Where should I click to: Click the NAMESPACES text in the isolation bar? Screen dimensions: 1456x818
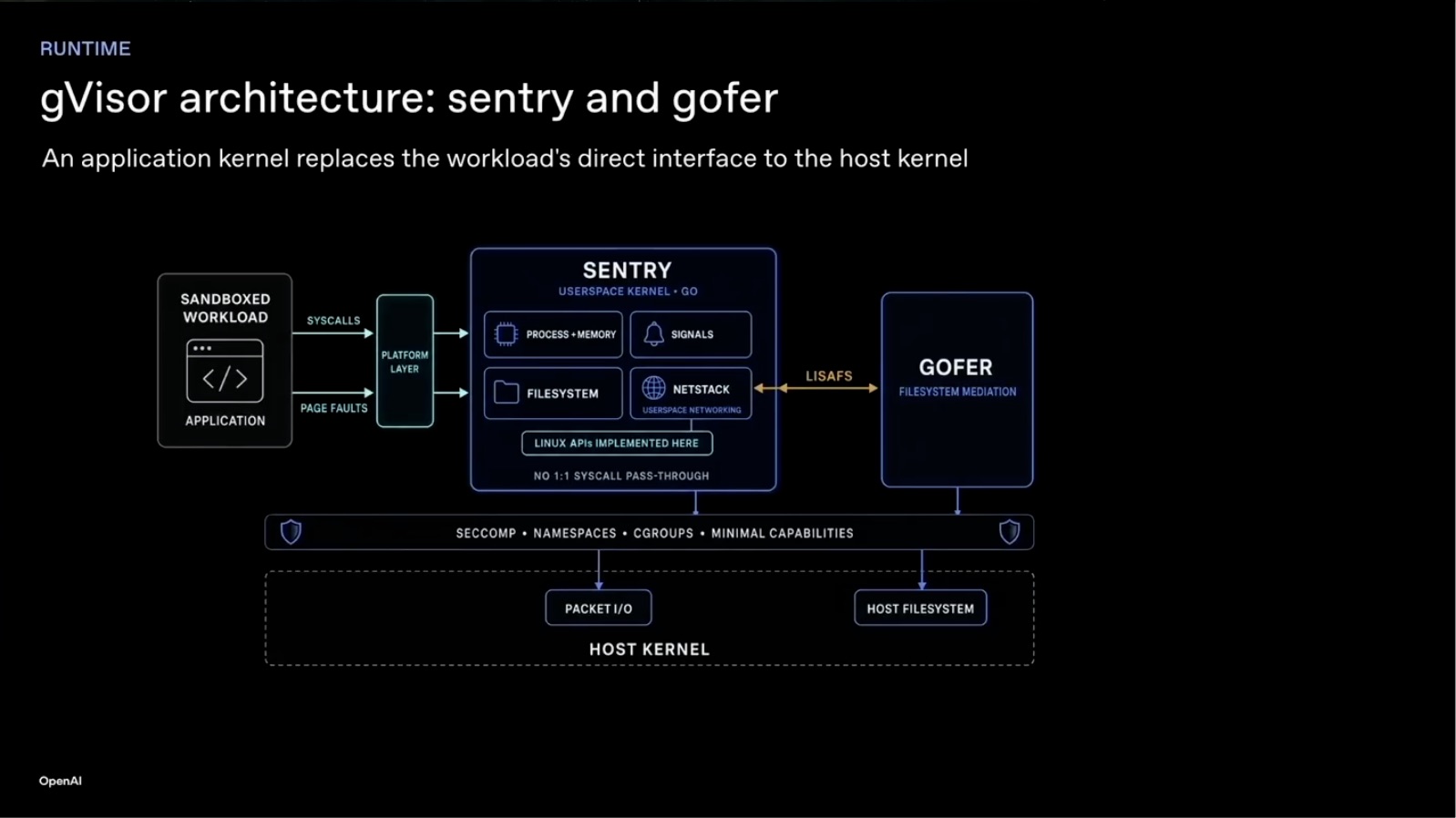tap(575, 533)
